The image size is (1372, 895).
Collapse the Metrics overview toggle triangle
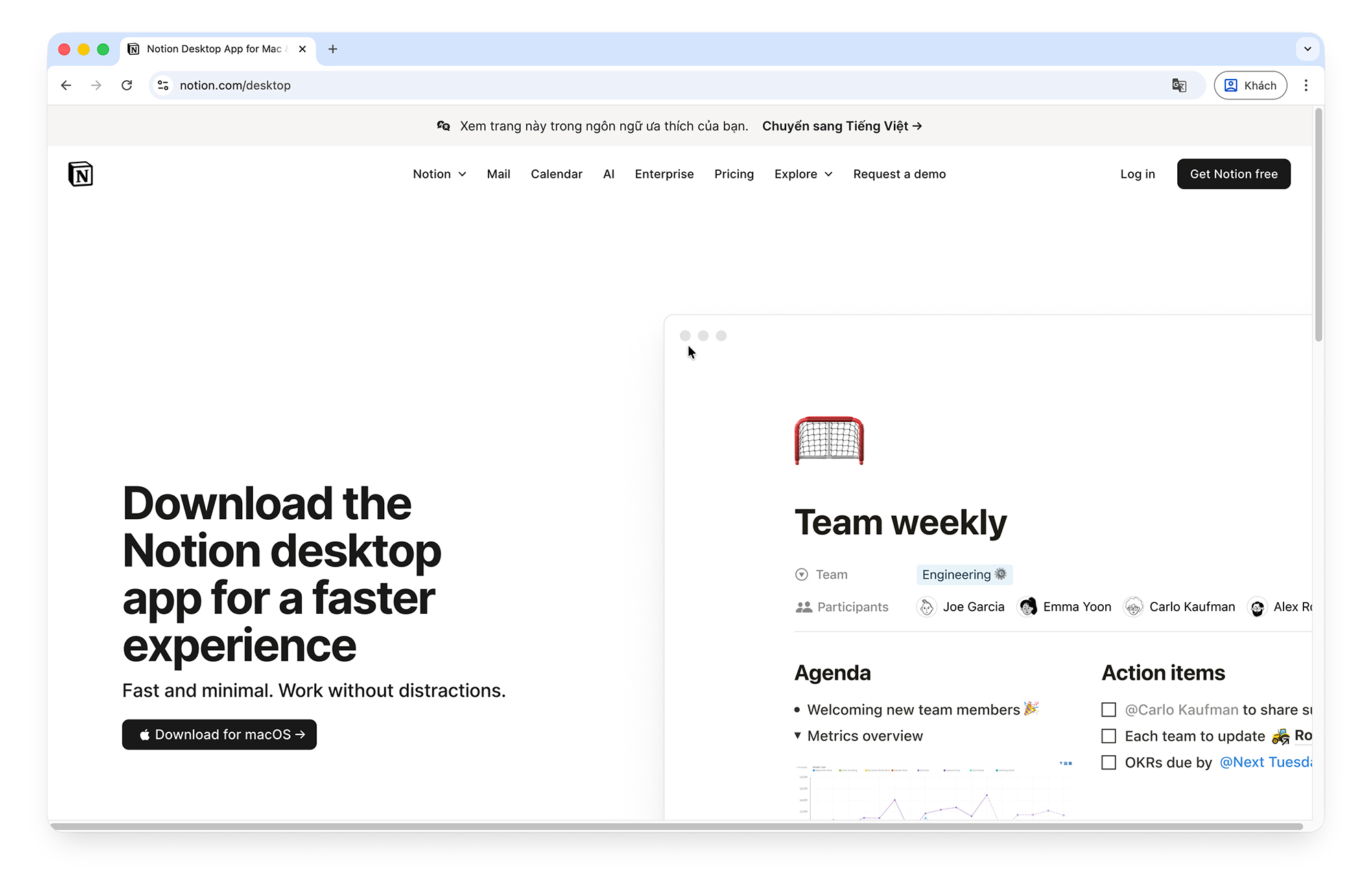[x=798, y=736]
